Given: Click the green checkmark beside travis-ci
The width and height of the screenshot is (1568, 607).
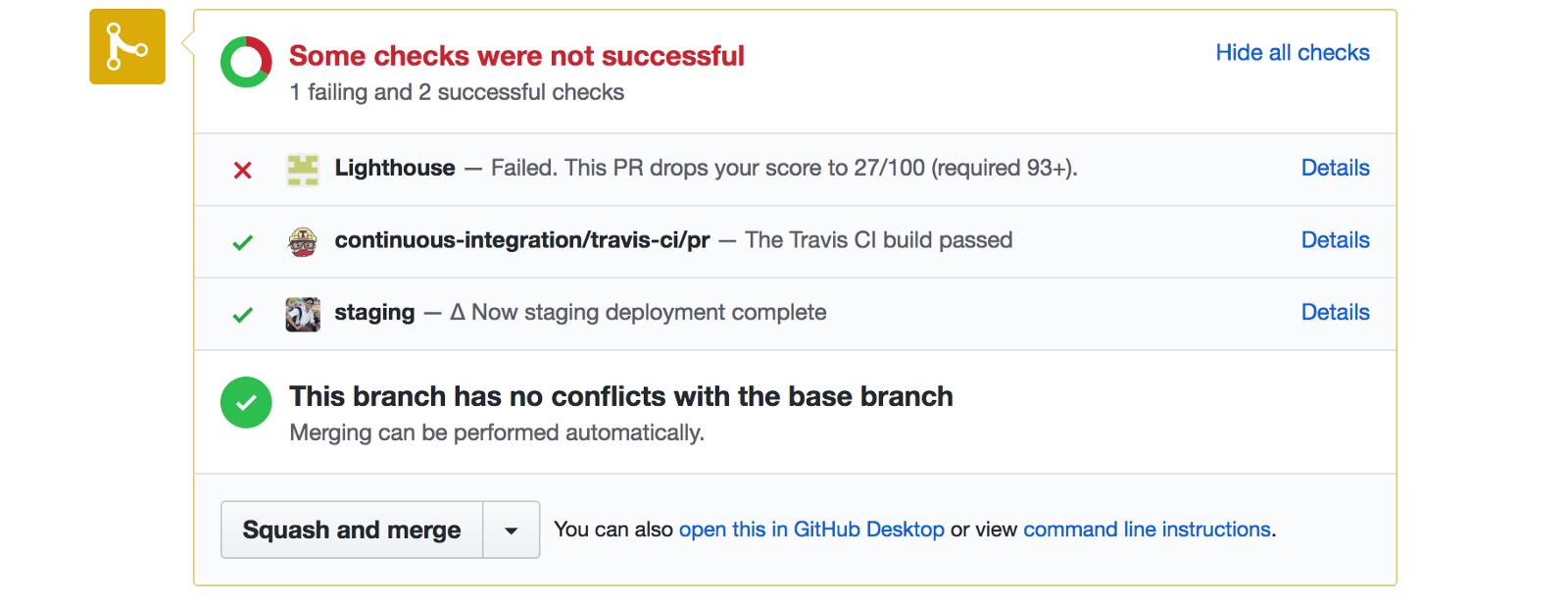Looking at the screenshot, I should tap(243, 242).
